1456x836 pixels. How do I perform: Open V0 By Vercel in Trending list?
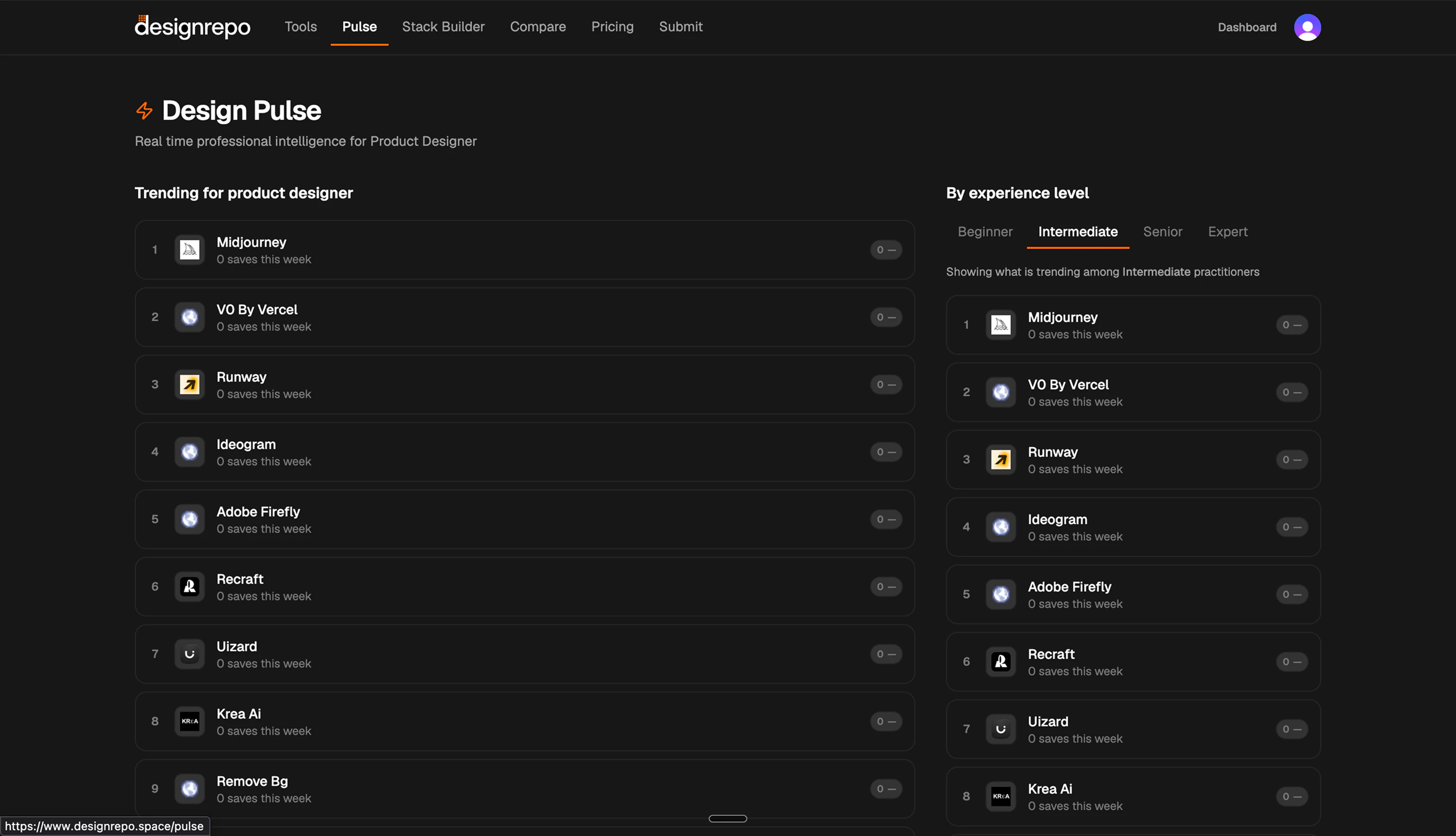[524, 317]
